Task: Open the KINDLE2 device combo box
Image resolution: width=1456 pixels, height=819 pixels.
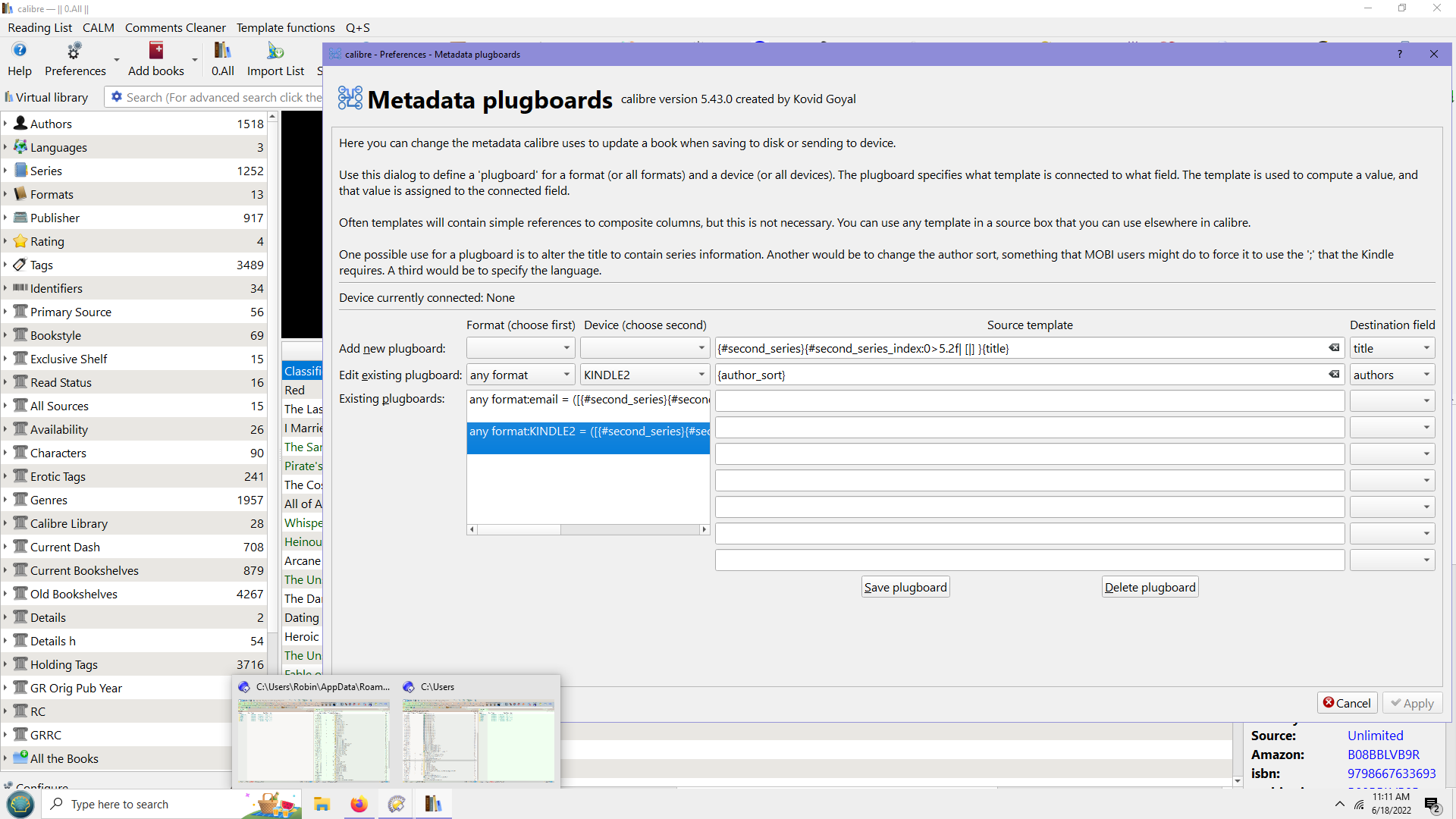Action: (x=645, y=375)
